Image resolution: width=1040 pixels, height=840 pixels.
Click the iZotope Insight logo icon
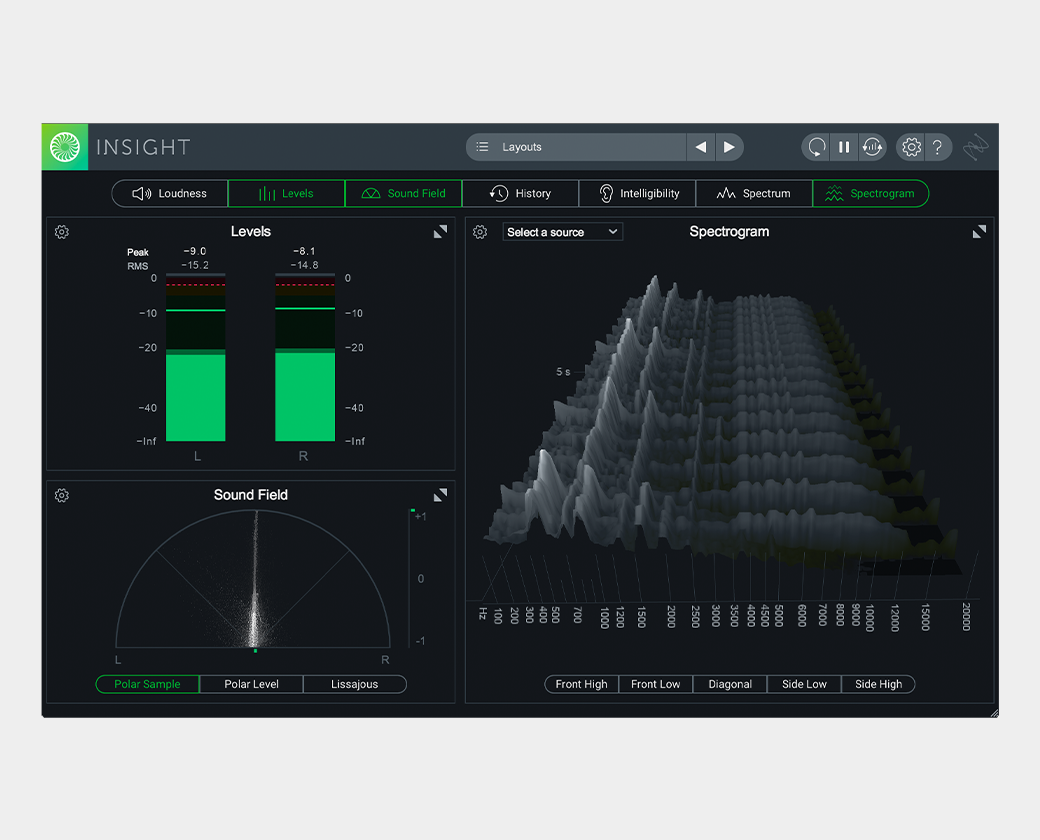pos(65,147)
